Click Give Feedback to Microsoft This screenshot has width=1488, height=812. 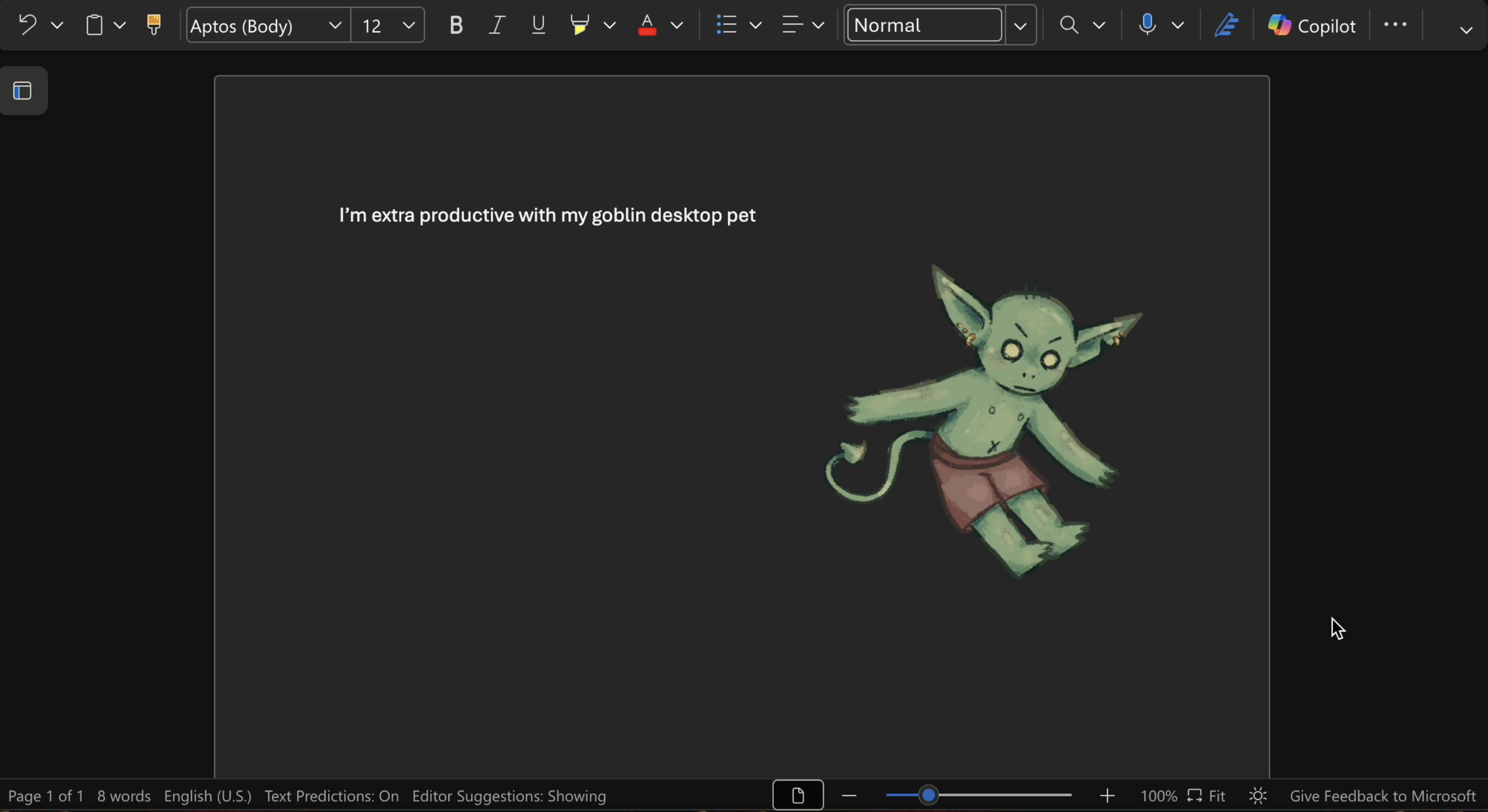1383,796
